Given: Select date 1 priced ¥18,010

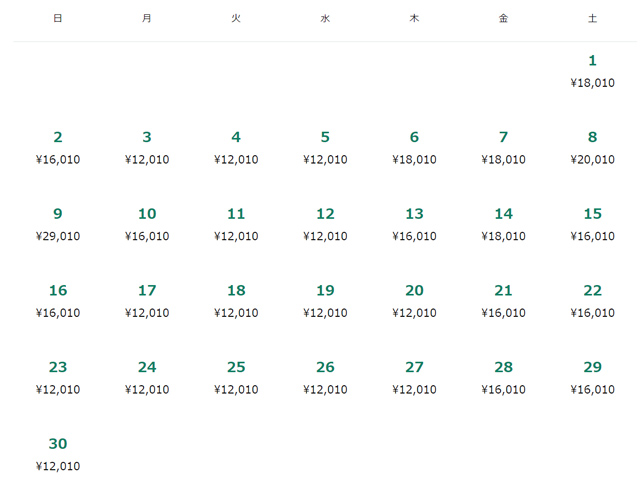Looking at the screenshot, I should tap(592, 71).
